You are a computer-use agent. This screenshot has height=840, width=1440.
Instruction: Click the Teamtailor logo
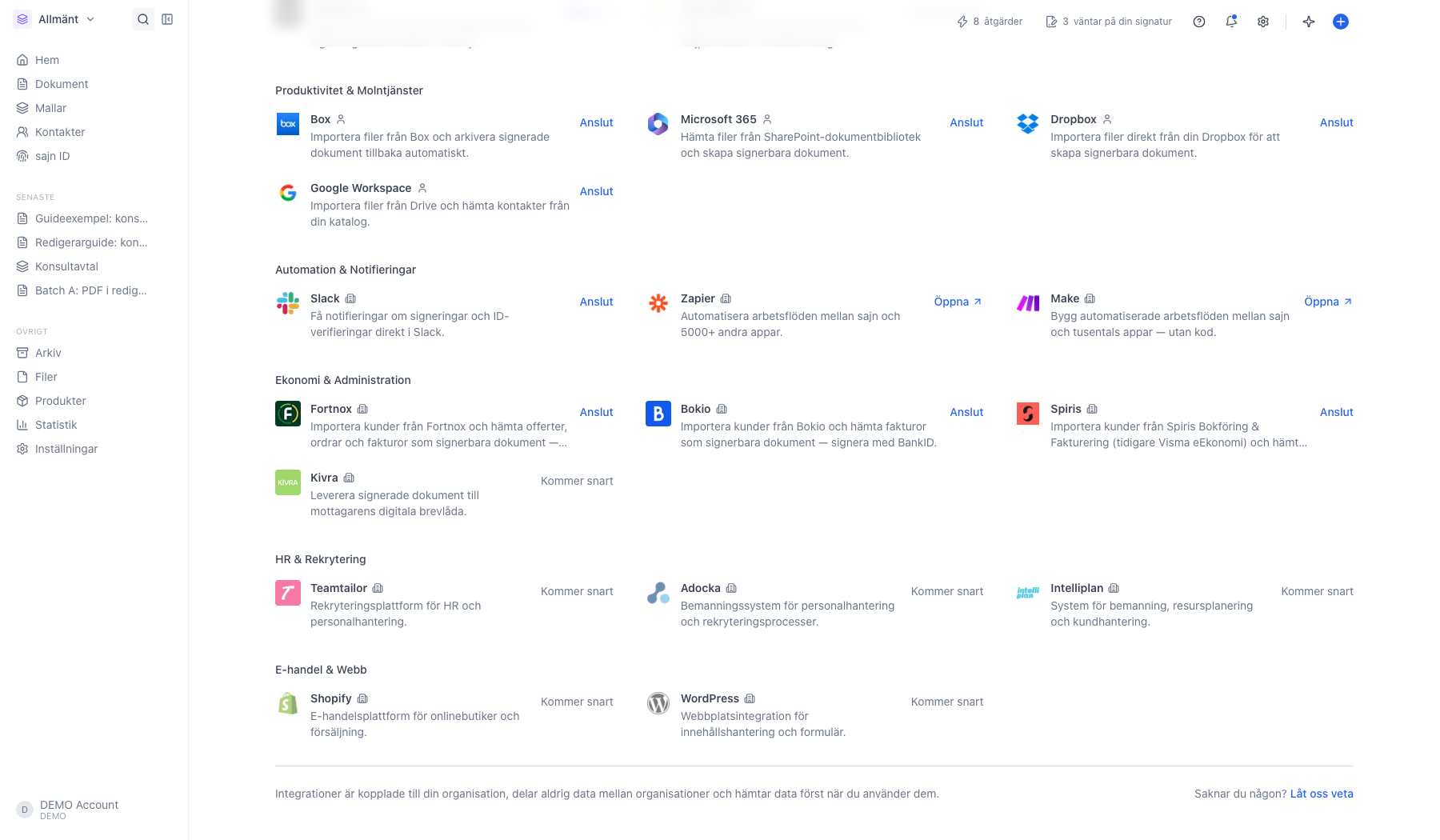[288, 593]
